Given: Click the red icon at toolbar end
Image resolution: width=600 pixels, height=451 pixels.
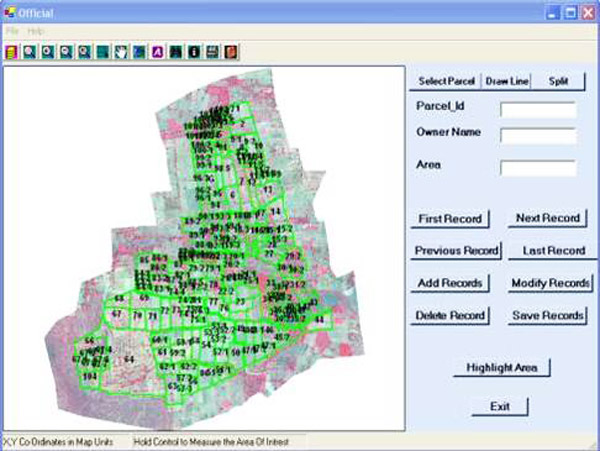Looking at the screenshot, I should [x=229, y=51].
